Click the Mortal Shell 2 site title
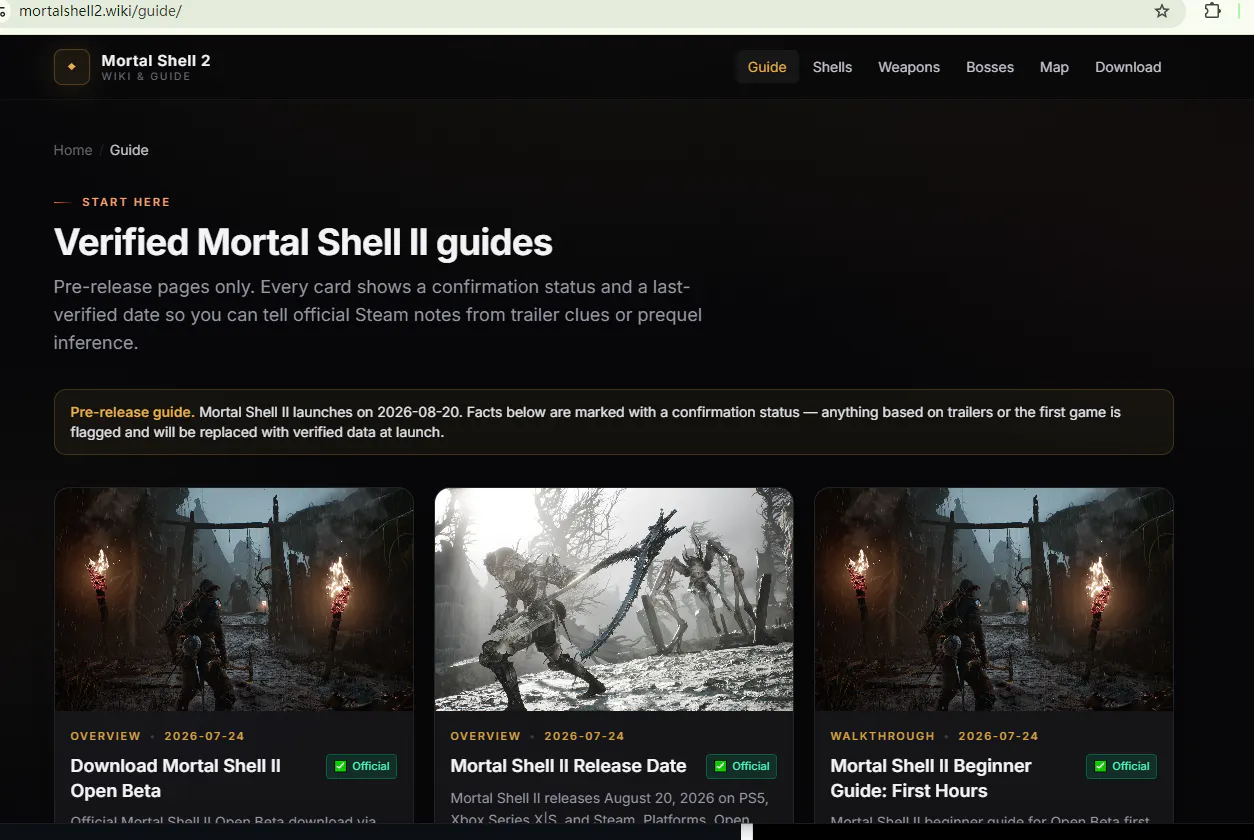 coord(156,60)
